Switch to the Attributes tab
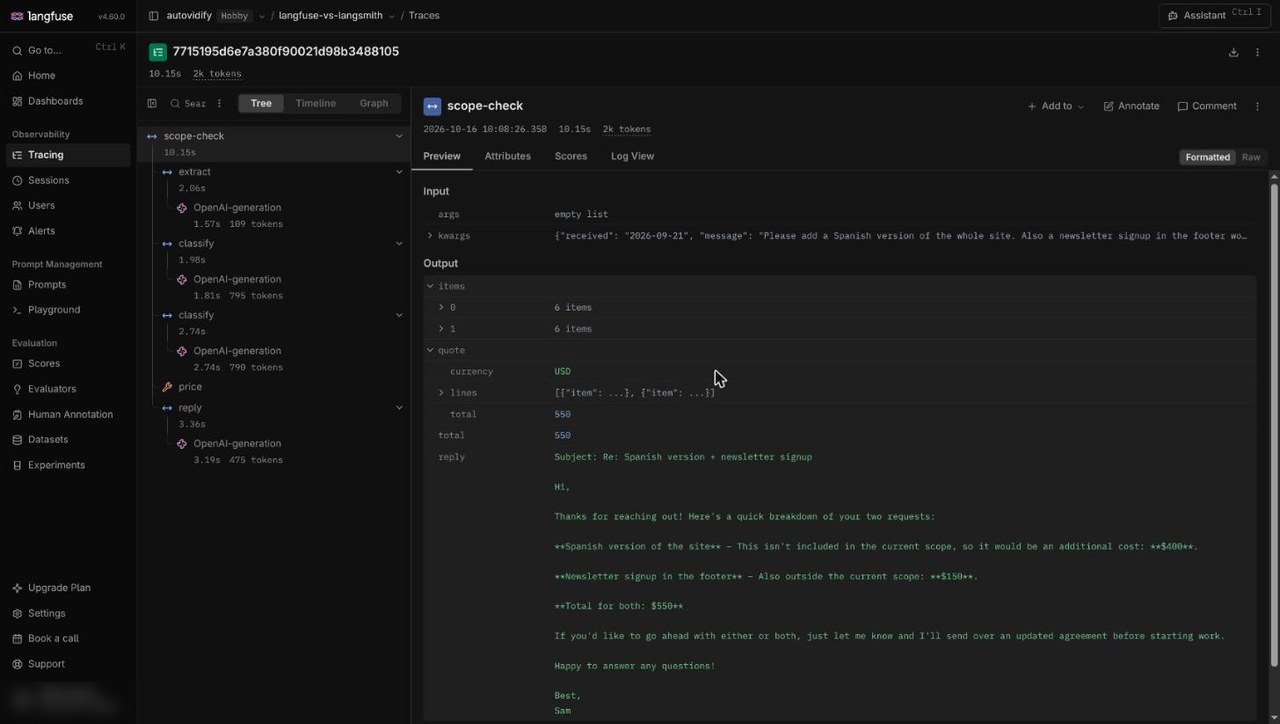 (507, 156)
